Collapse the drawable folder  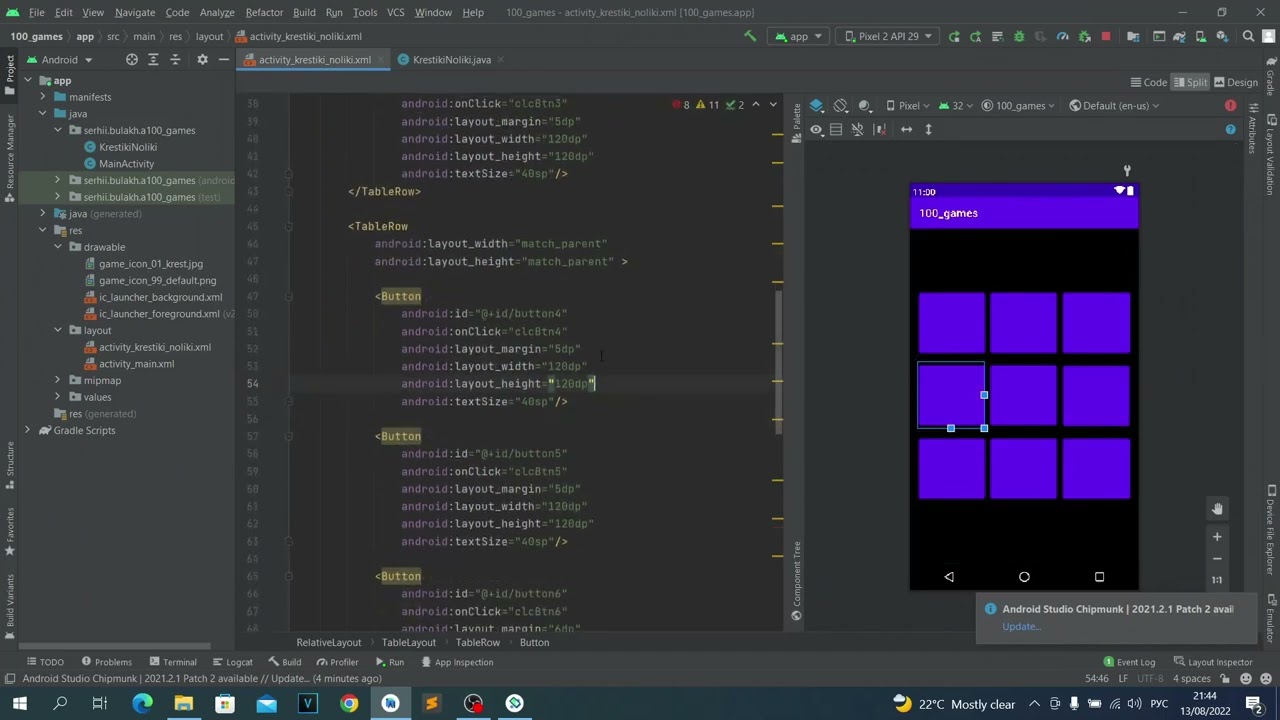coord(58,247)
